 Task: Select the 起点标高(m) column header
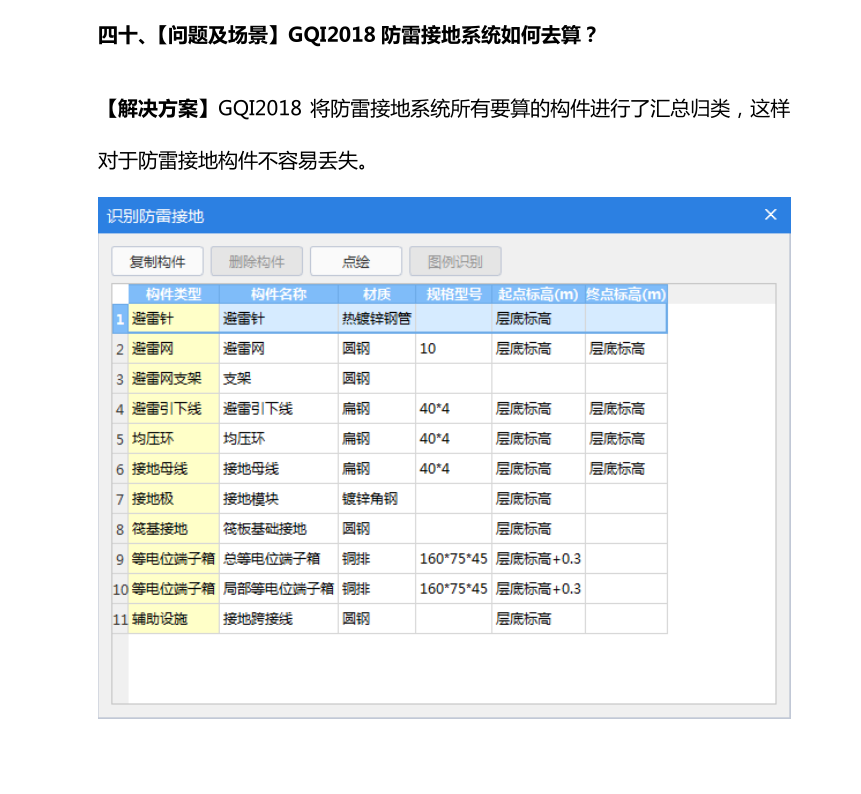click(538, 294)
